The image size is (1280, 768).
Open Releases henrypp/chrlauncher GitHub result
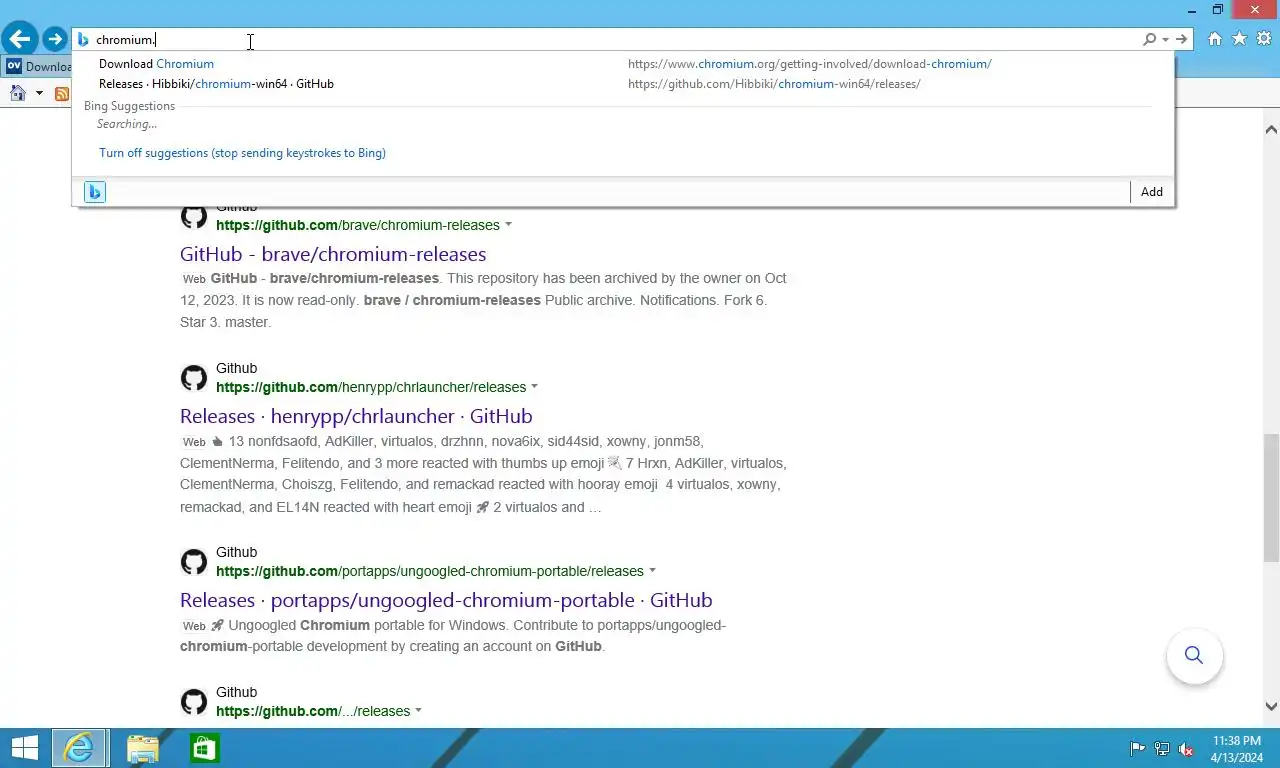[x=356, y=416]
